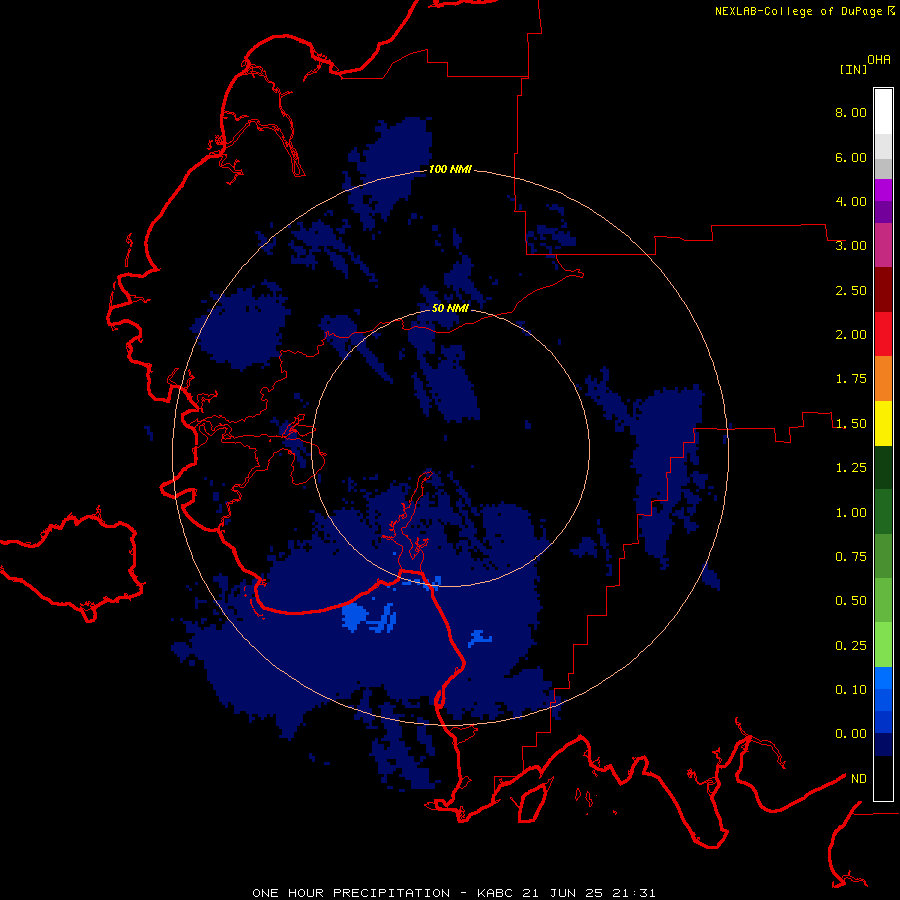Image resolution: width=900 pixels, height=900 pixels.
Task: Click the OHA product label above legend
Action: (x=879, y=60)
